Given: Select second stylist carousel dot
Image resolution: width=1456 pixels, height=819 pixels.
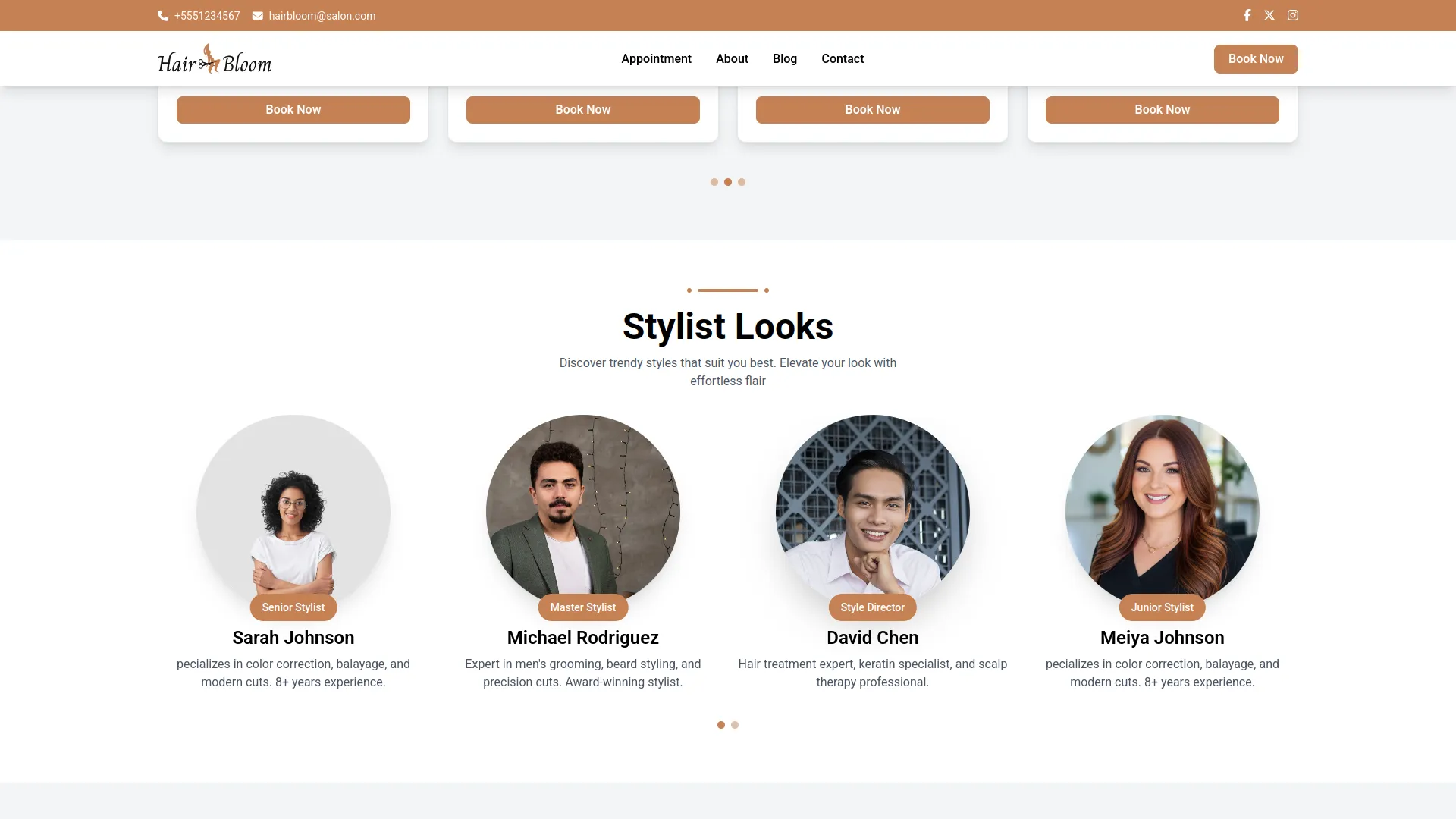Looking at the screenshot, I should (x=735, y=725).
